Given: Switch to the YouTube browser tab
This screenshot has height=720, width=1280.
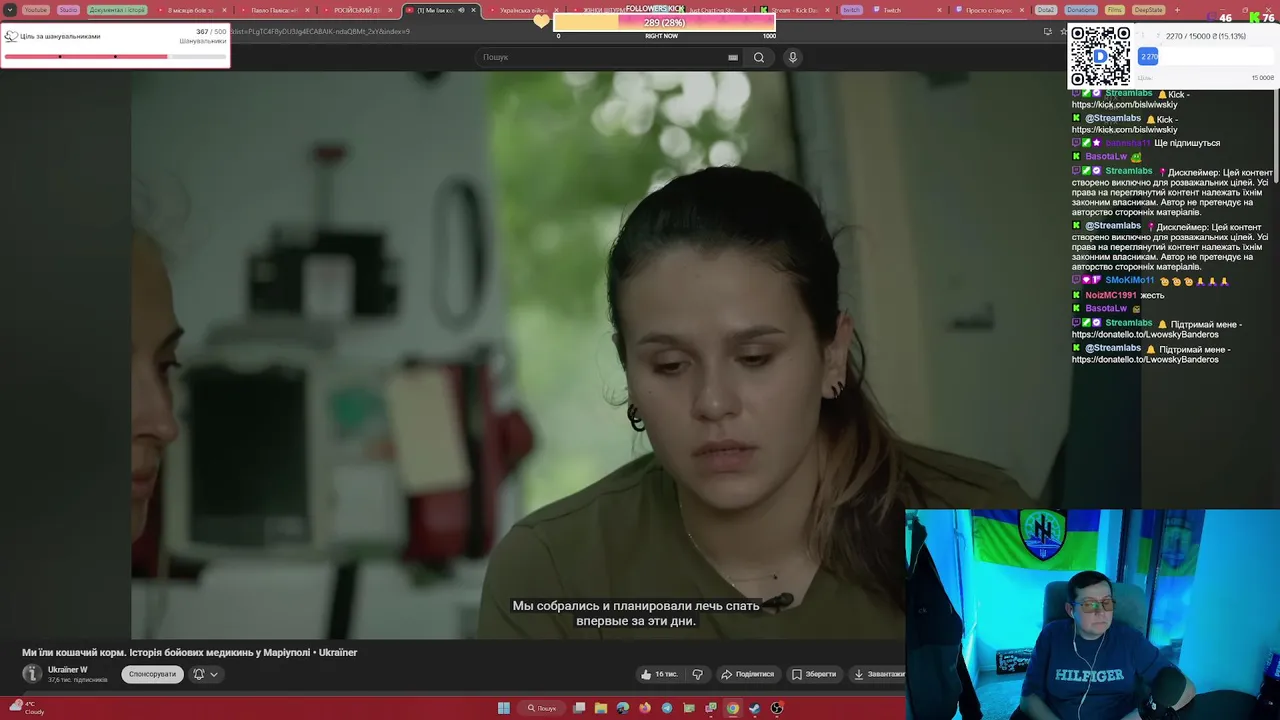Looking at the screenshot, I should point(35,10).
